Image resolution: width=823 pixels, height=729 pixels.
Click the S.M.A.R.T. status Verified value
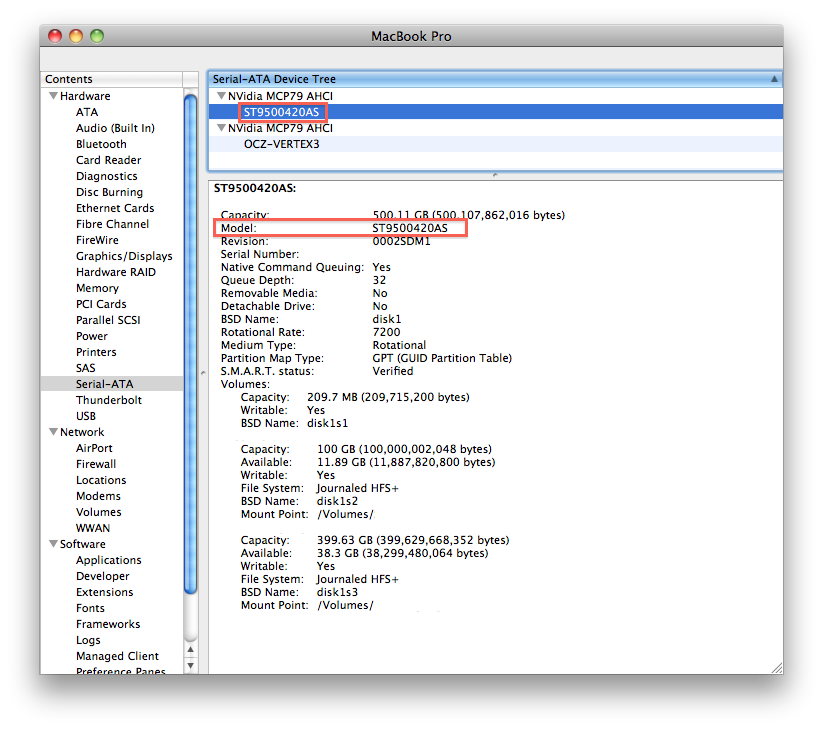[x=393, y=371]
